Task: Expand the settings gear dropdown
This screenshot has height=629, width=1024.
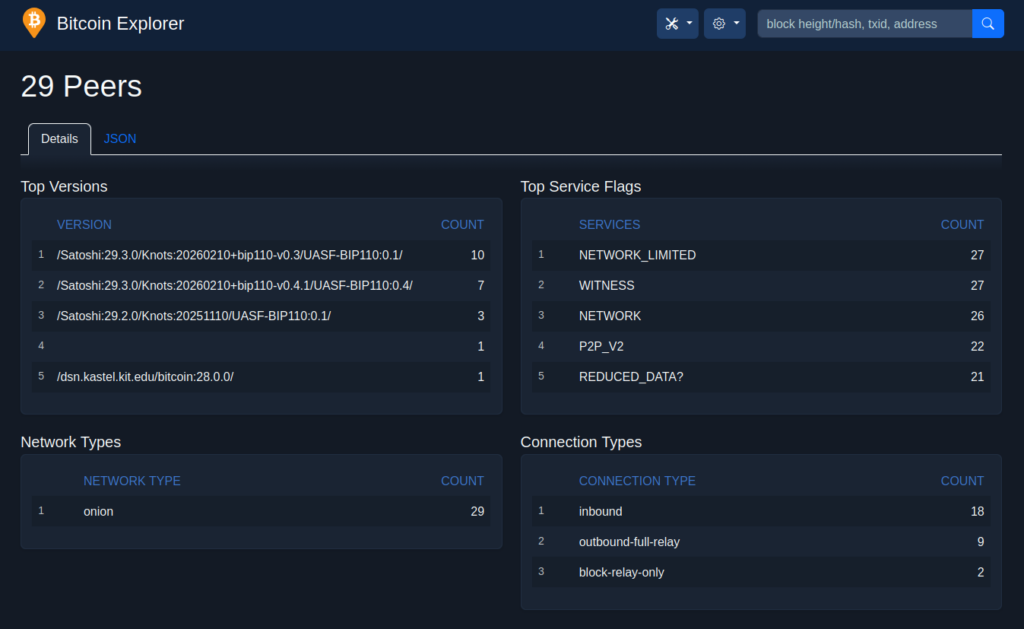Action: tap(724, 24)
